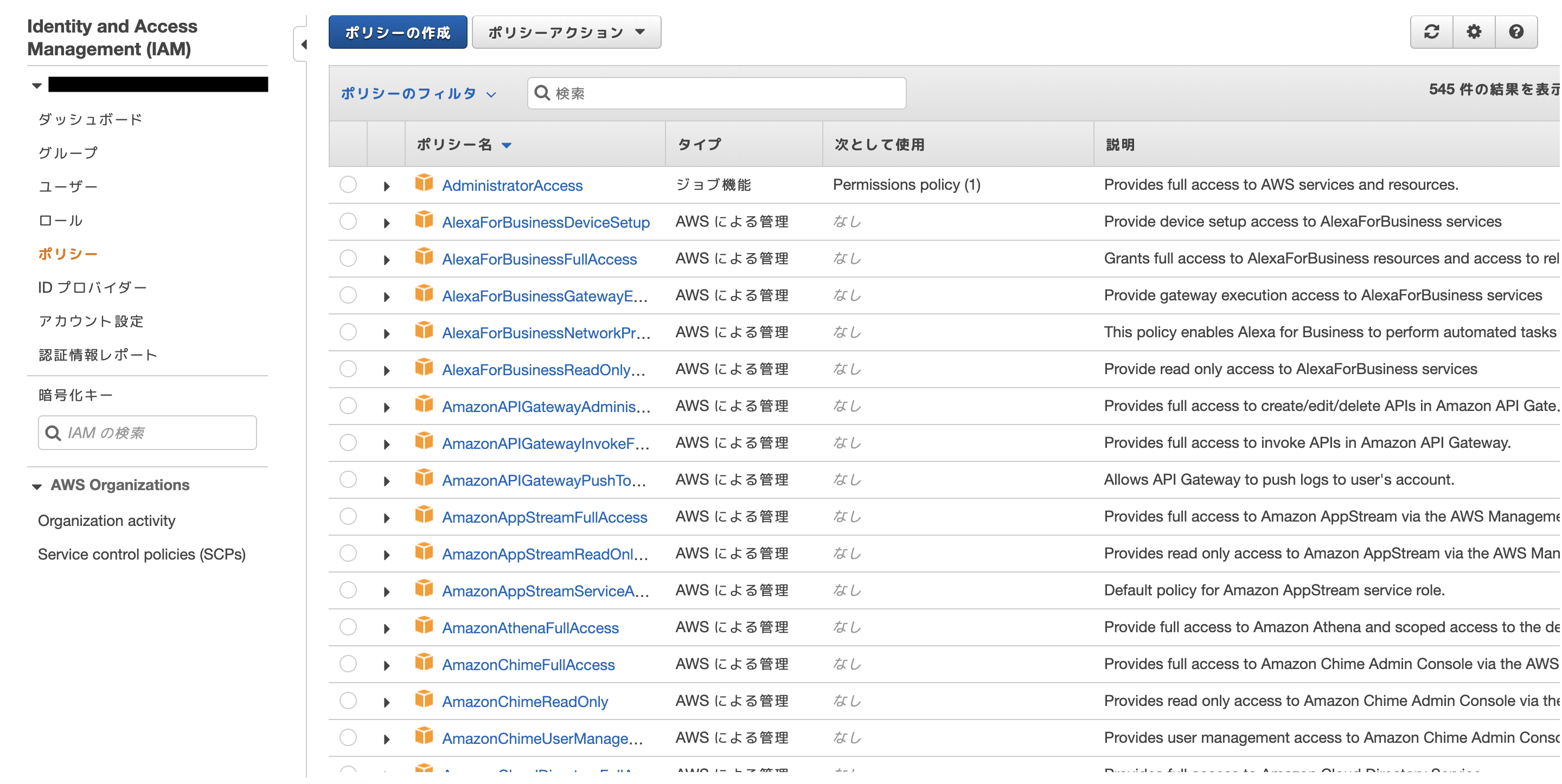Open the AmazonAppStreamServiceA... policy link
1562x784 pixels.
coord(545,590)
